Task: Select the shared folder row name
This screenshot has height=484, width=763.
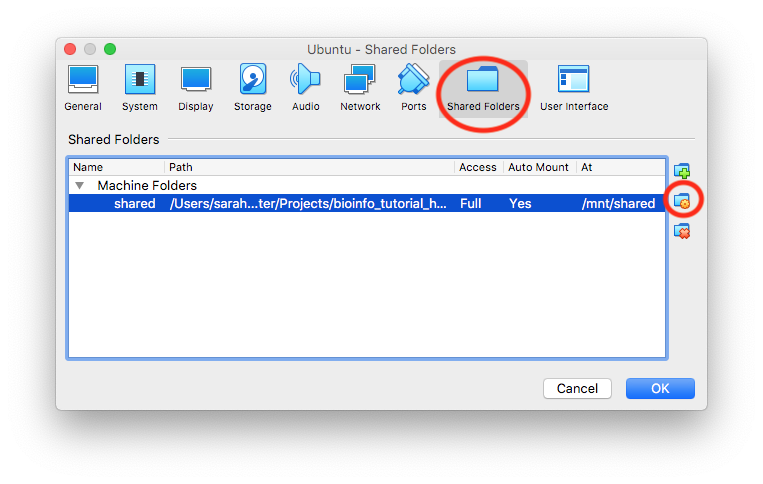Action: click(134, 203)
